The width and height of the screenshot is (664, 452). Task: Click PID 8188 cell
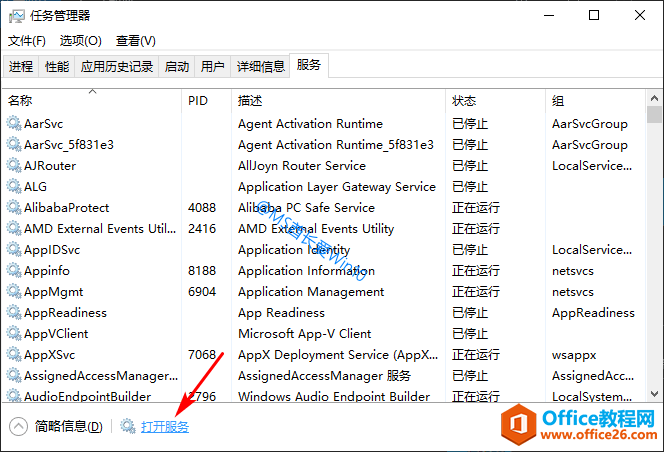202,270
